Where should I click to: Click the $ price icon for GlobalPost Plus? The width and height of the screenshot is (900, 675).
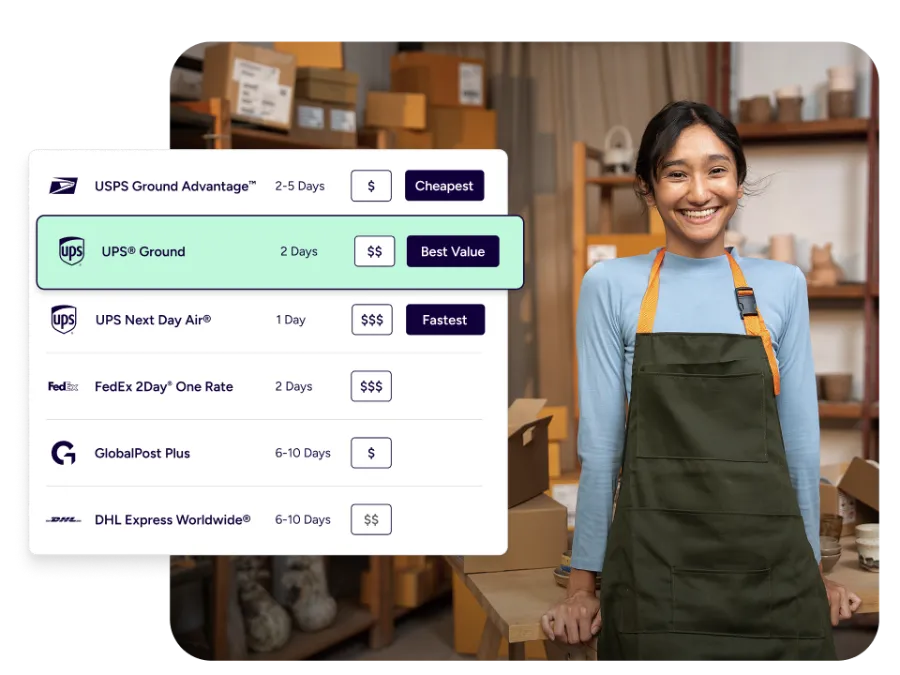pyautogui.click(x=371, y=452)
